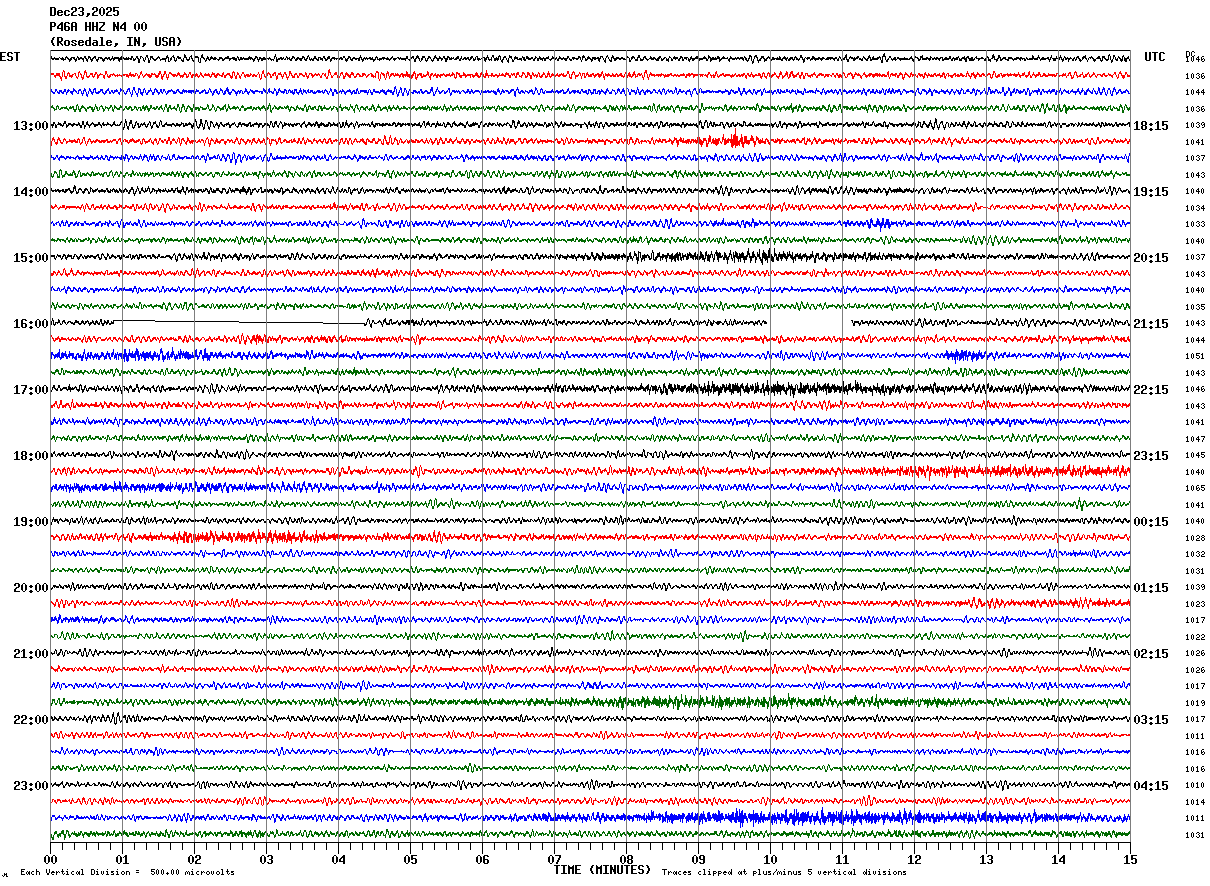
Task: Click the 23:00 EST row label
Action: tap(31, 785)
